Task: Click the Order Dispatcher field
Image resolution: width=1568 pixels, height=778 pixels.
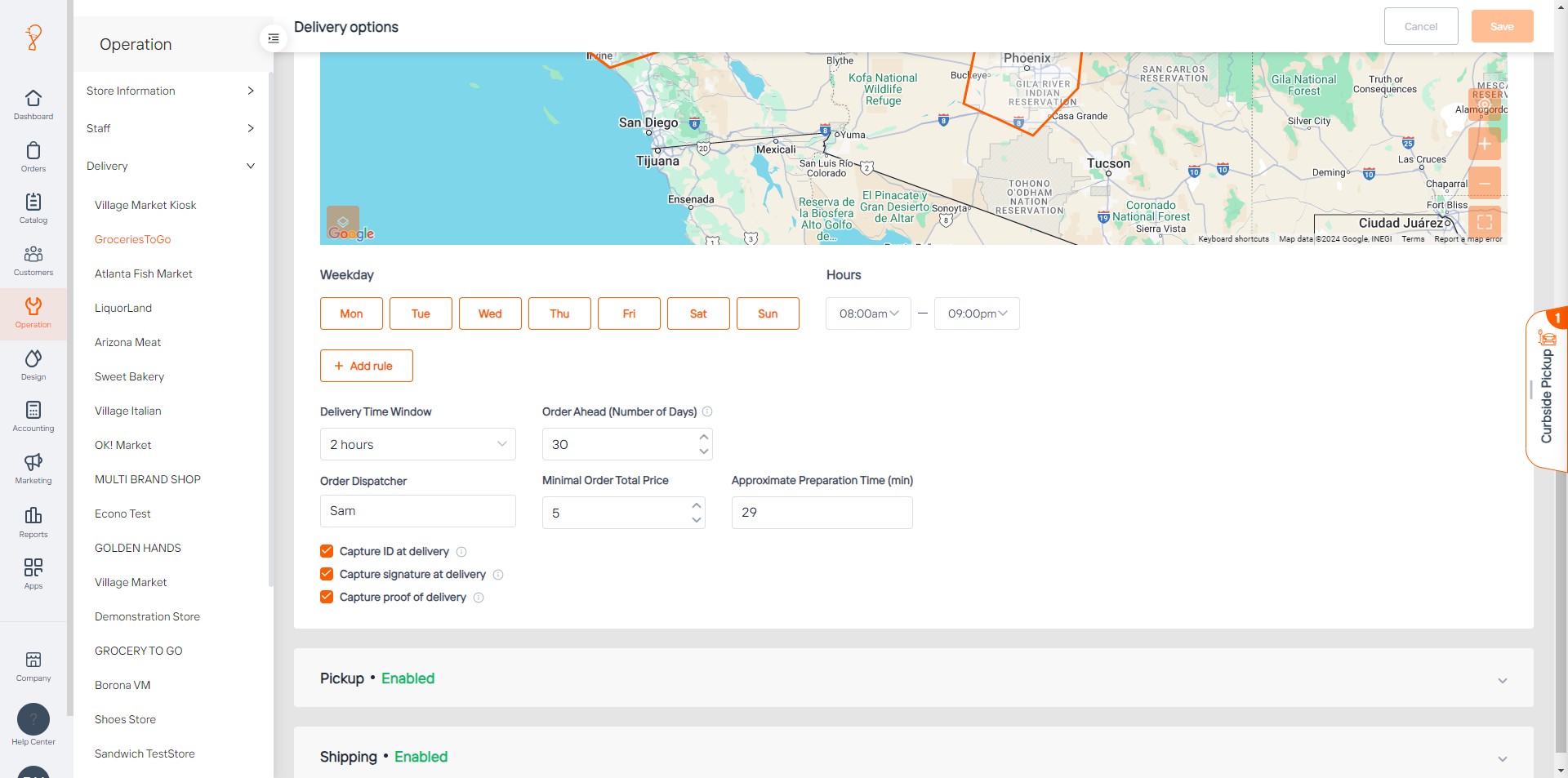Action: tap(418, 511)
